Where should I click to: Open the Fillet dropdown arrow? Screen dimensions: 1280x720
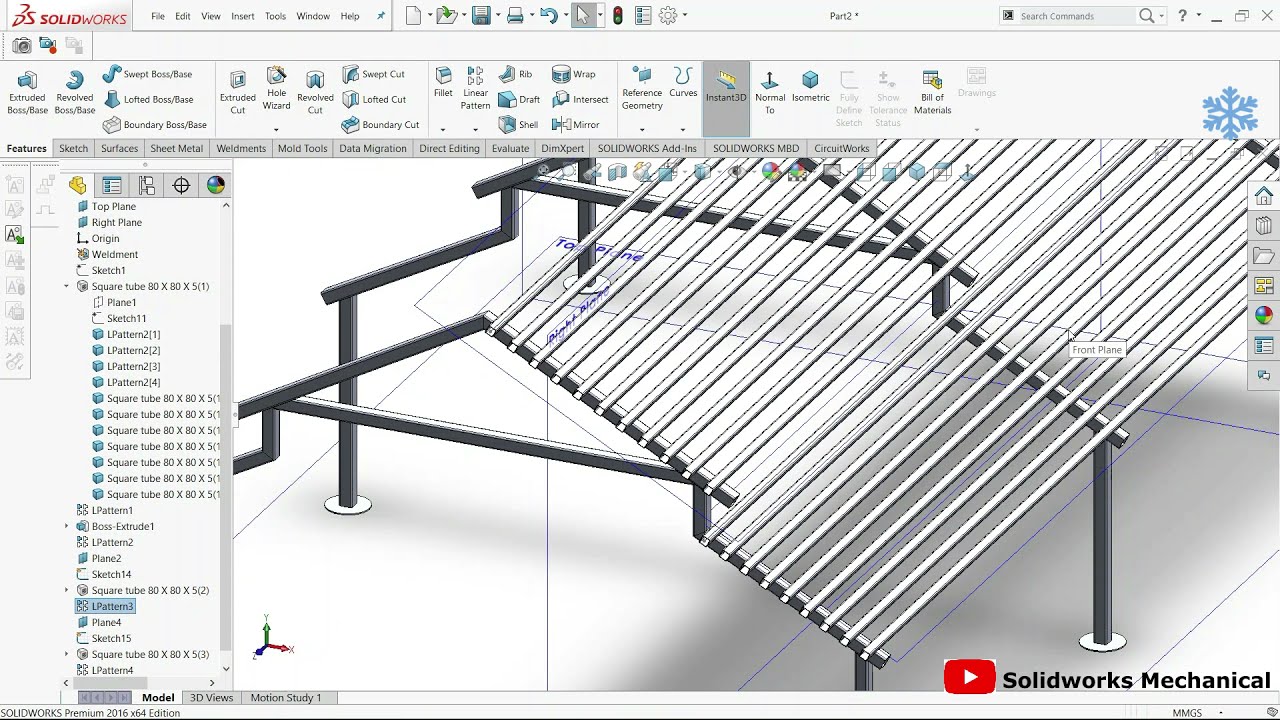point(443,128)
